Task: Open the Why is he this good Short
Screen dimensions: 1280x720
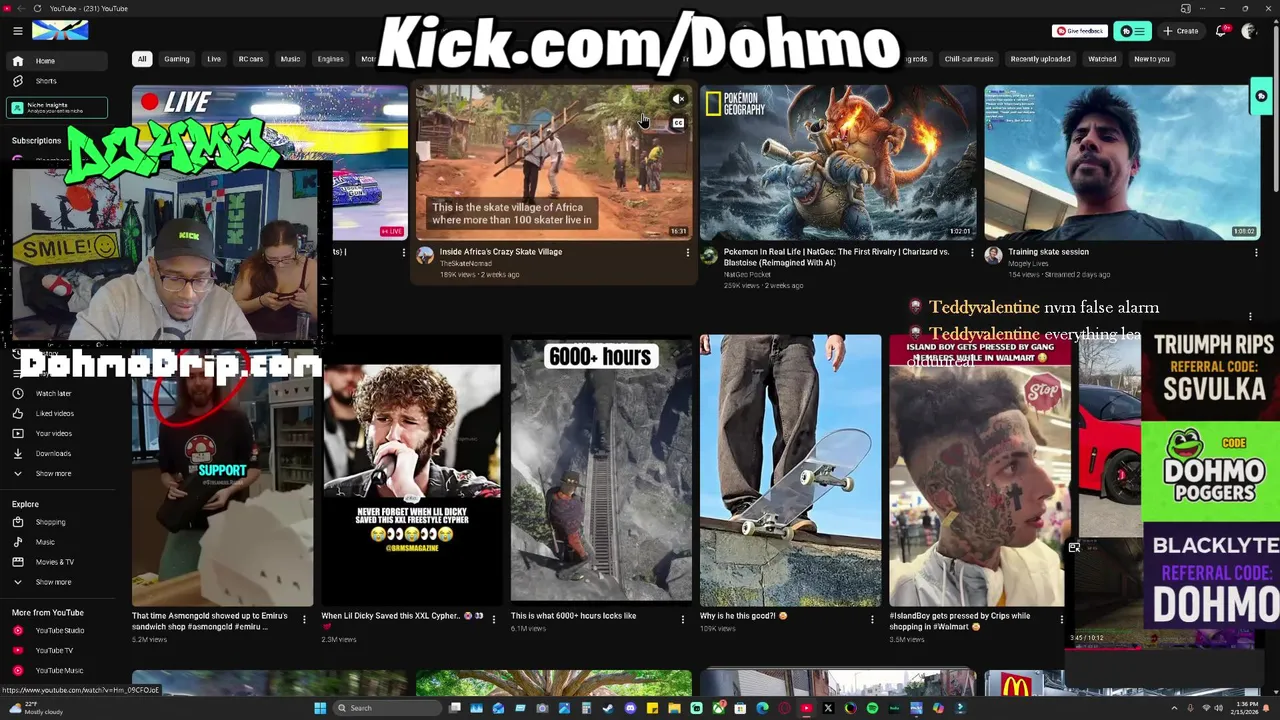Action: coord(790,470)
